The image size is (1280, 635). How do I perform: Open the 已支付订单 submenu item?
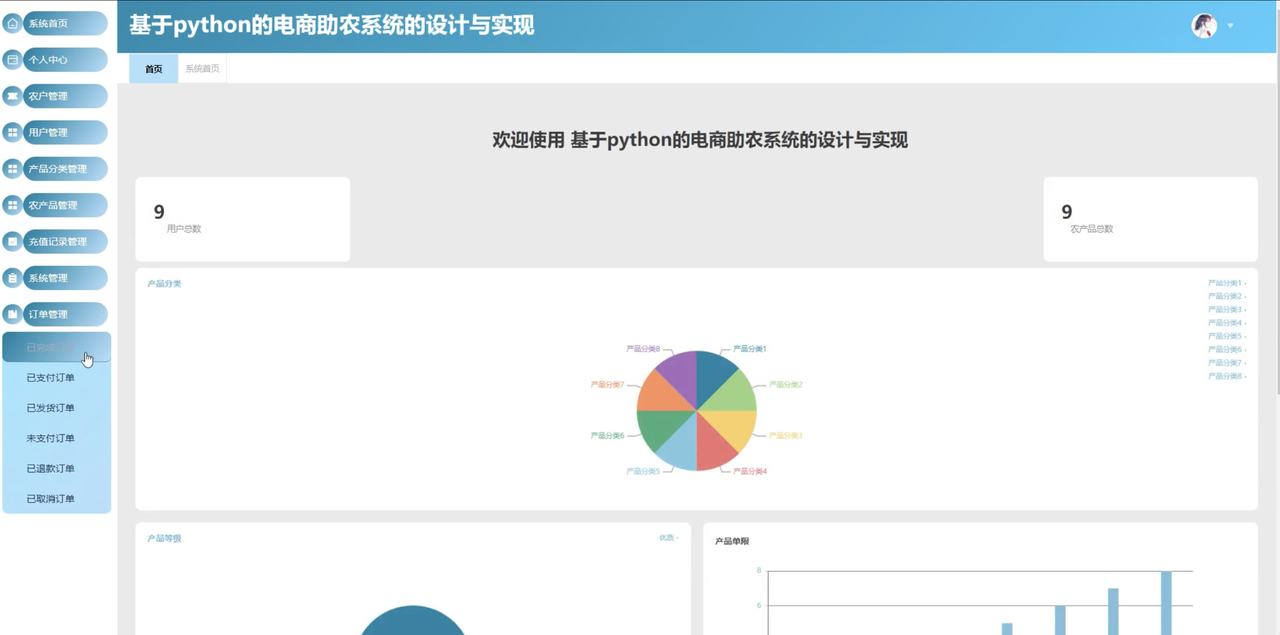pos(56,378)
